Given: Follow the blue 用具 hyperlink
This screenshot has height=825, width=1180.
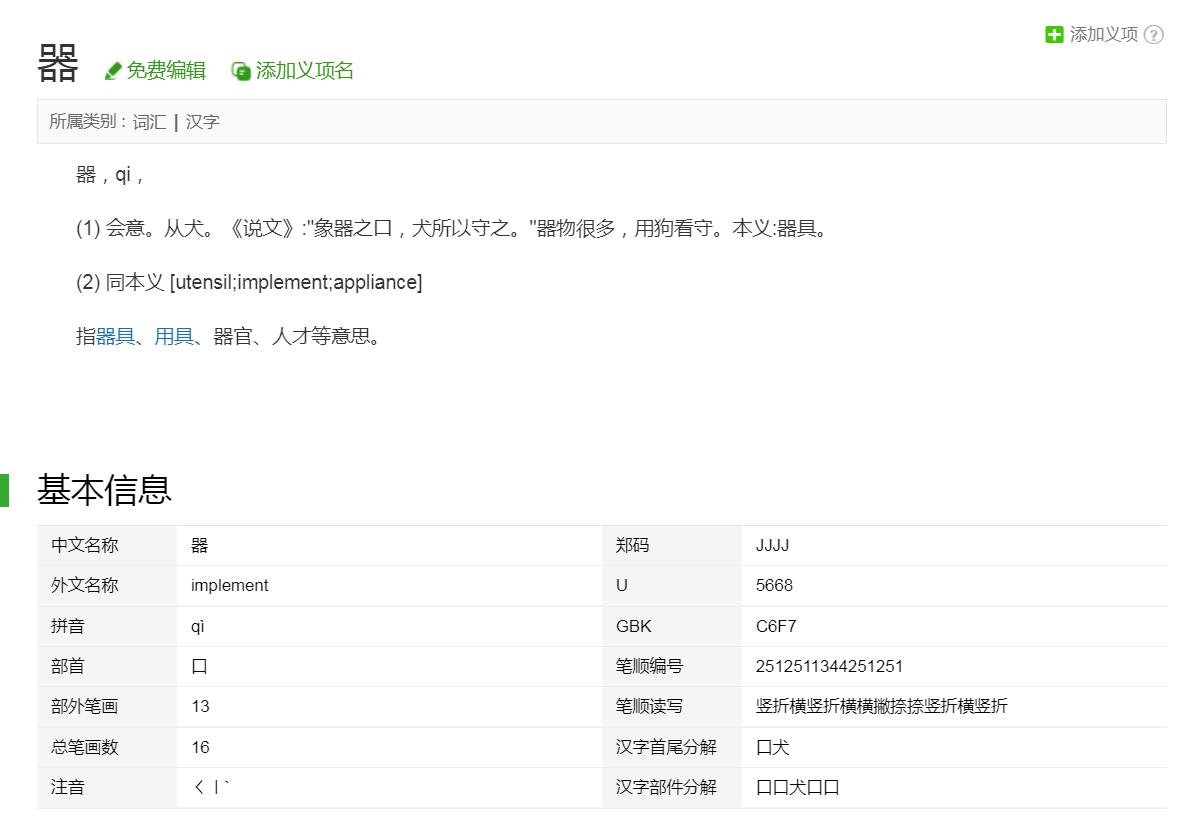Looking at the screenshot, I should (x=174, y=337).
